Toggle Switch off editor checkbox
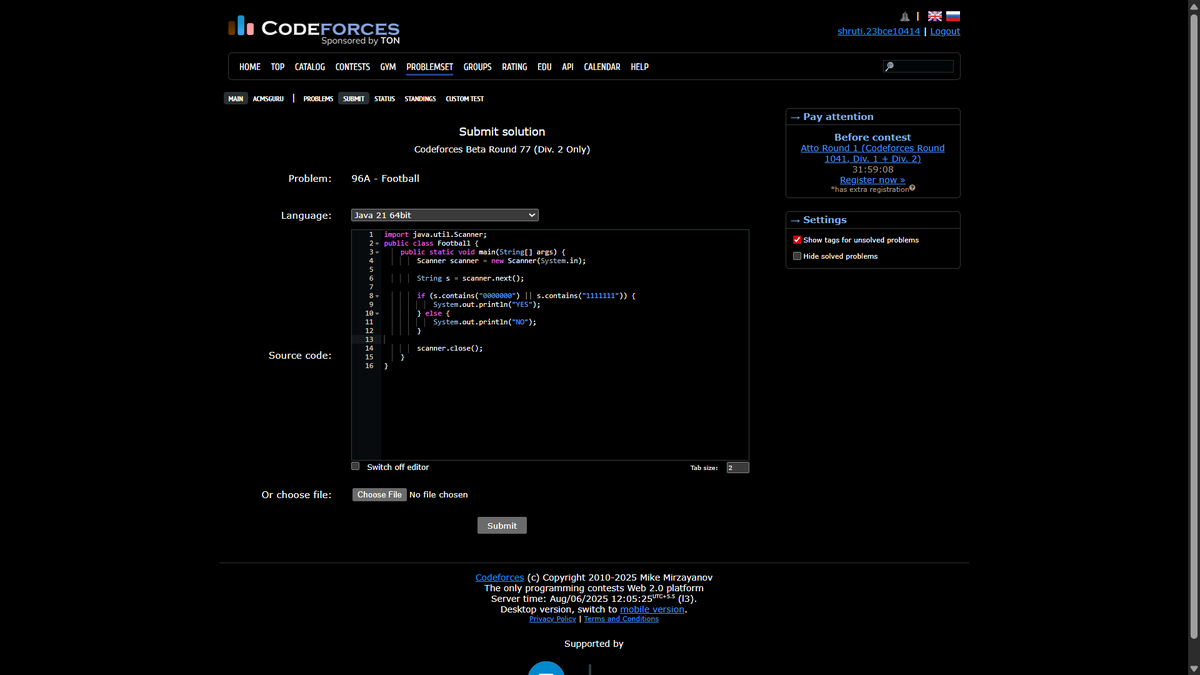1200x675 pixels. click(x=355, y=466)
